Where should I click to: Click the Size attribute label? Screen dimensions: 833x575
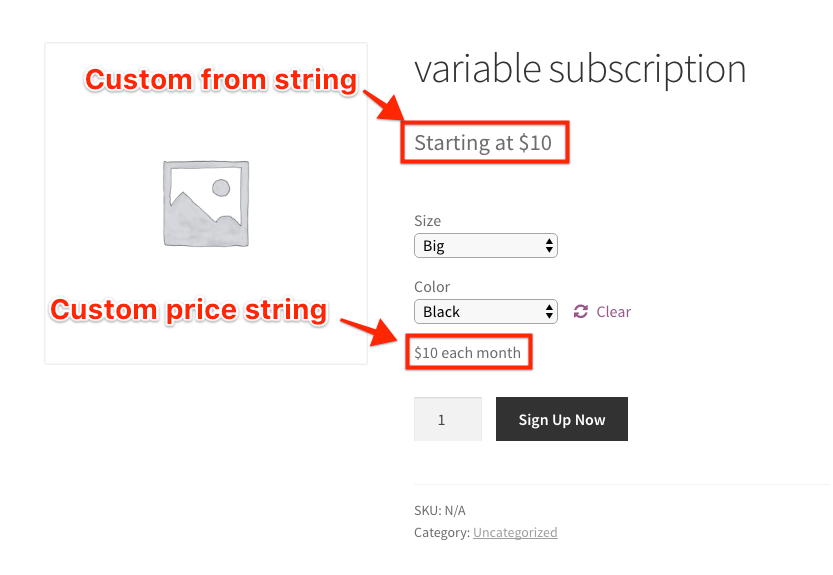tap(428, 221)
